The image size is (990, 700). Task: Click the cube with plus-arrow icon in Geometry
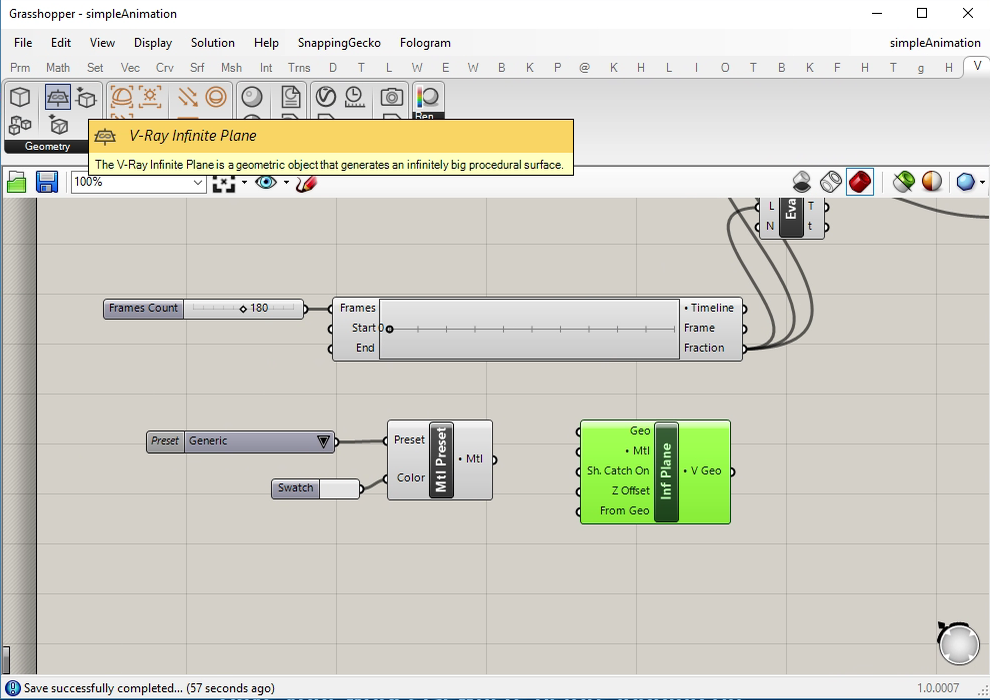tap(86, 97)
